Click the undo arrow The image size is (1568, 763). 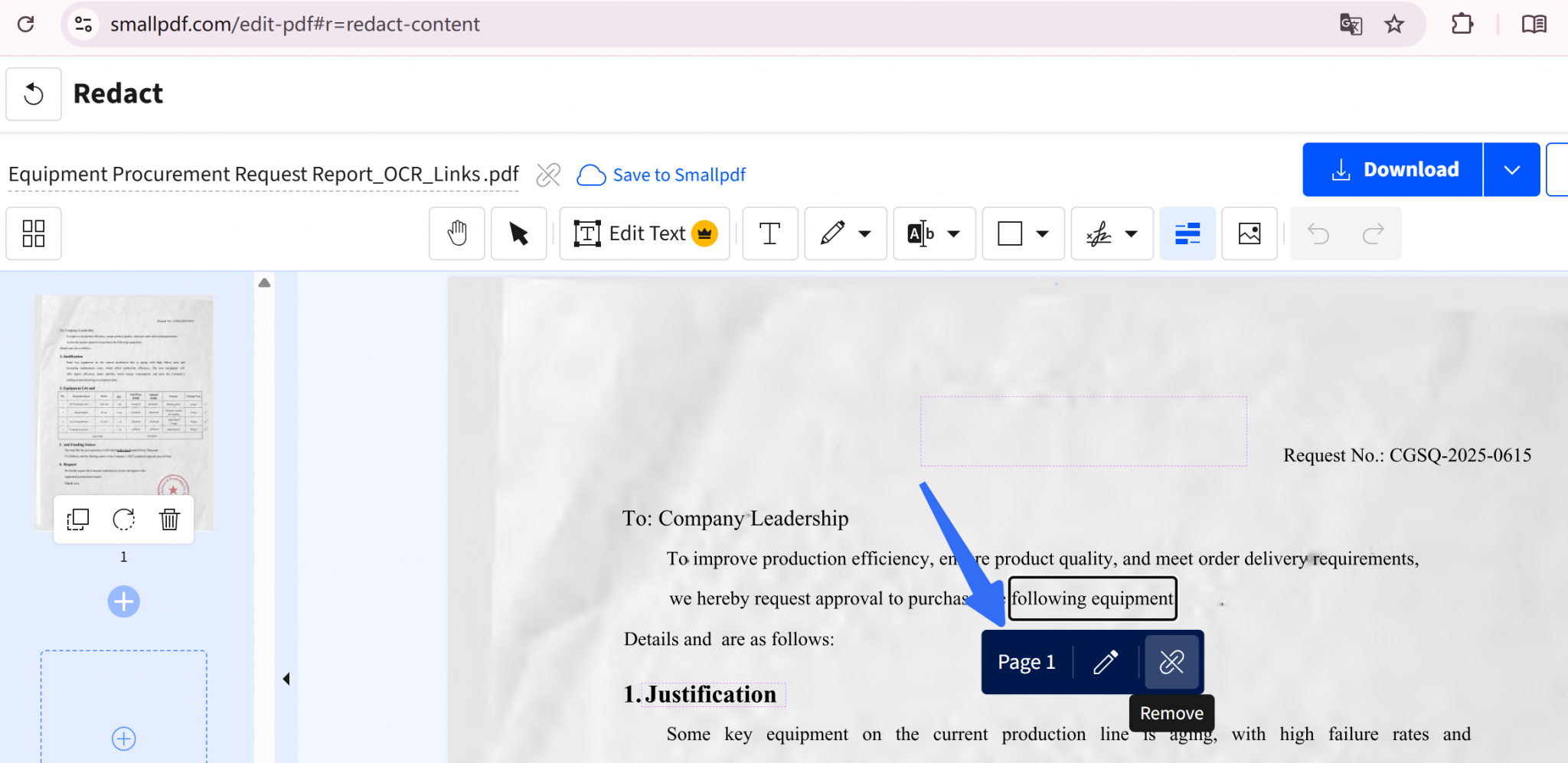[x=1318, y=233]
